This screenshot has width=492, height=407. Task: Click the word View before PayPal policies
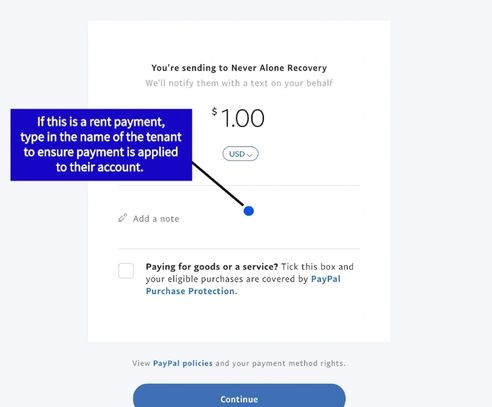click(x=141, y=363)
